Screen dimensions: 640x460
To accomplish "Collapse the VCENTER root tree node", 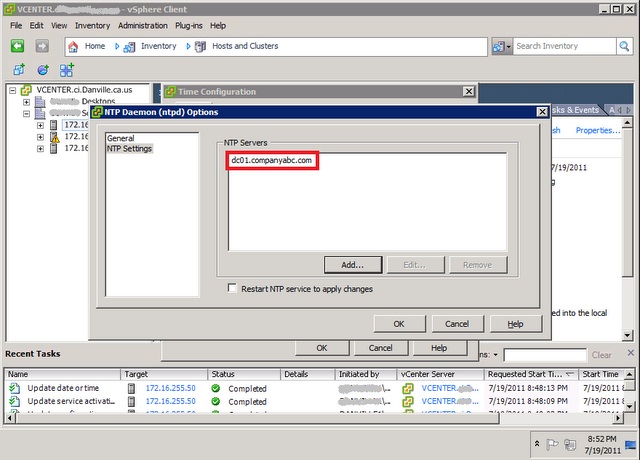I will point(13,90).
